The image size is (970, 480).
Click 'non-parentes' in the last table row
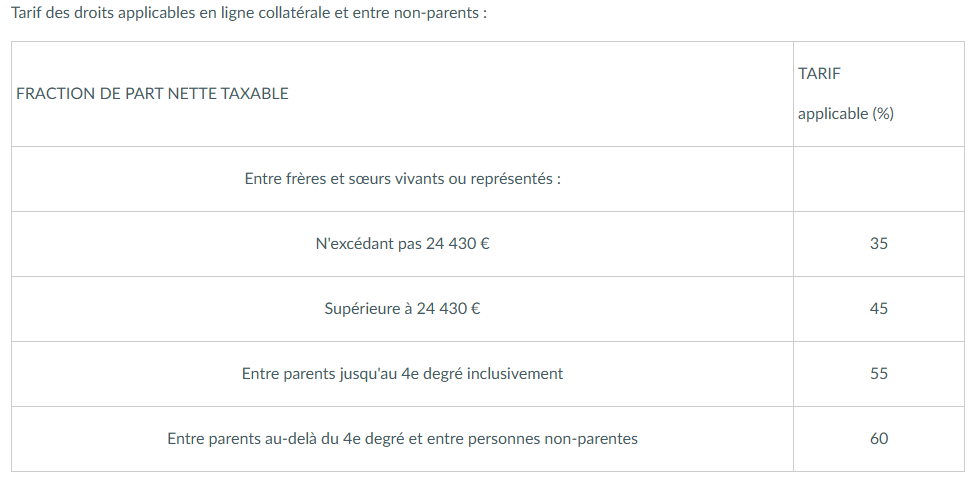coord(593,439)
